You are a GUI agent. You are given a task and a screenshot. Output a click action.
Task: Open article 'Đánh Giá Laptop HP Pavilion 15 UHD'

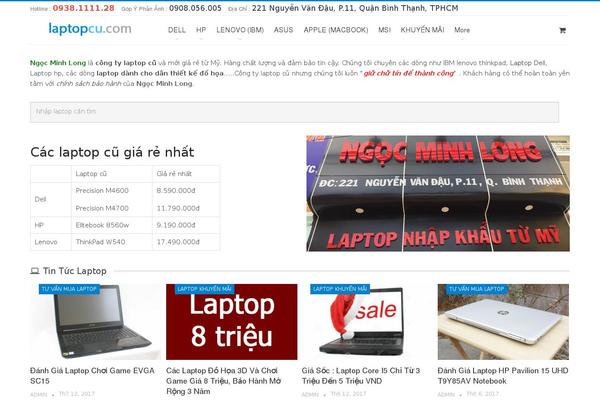click(503, 376)
